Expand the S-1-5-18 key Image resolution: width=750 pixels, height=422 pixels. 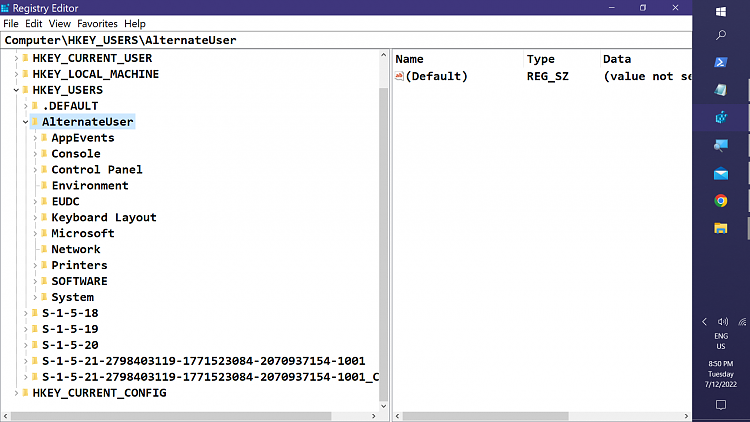pos(25,313)
